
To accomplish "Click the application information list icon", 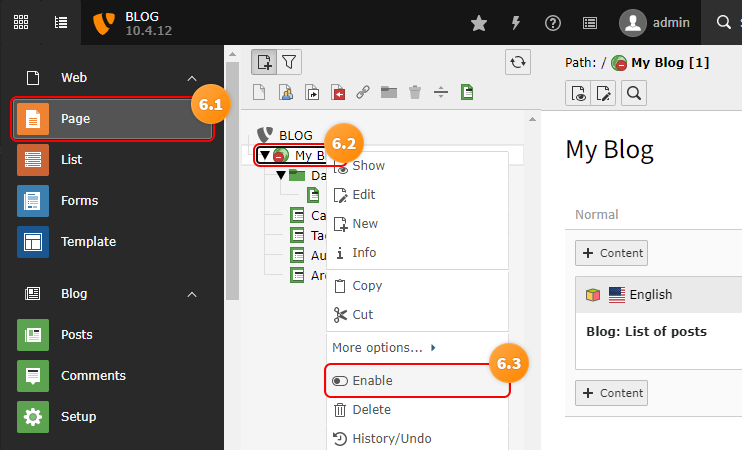I will pos(590,23).
